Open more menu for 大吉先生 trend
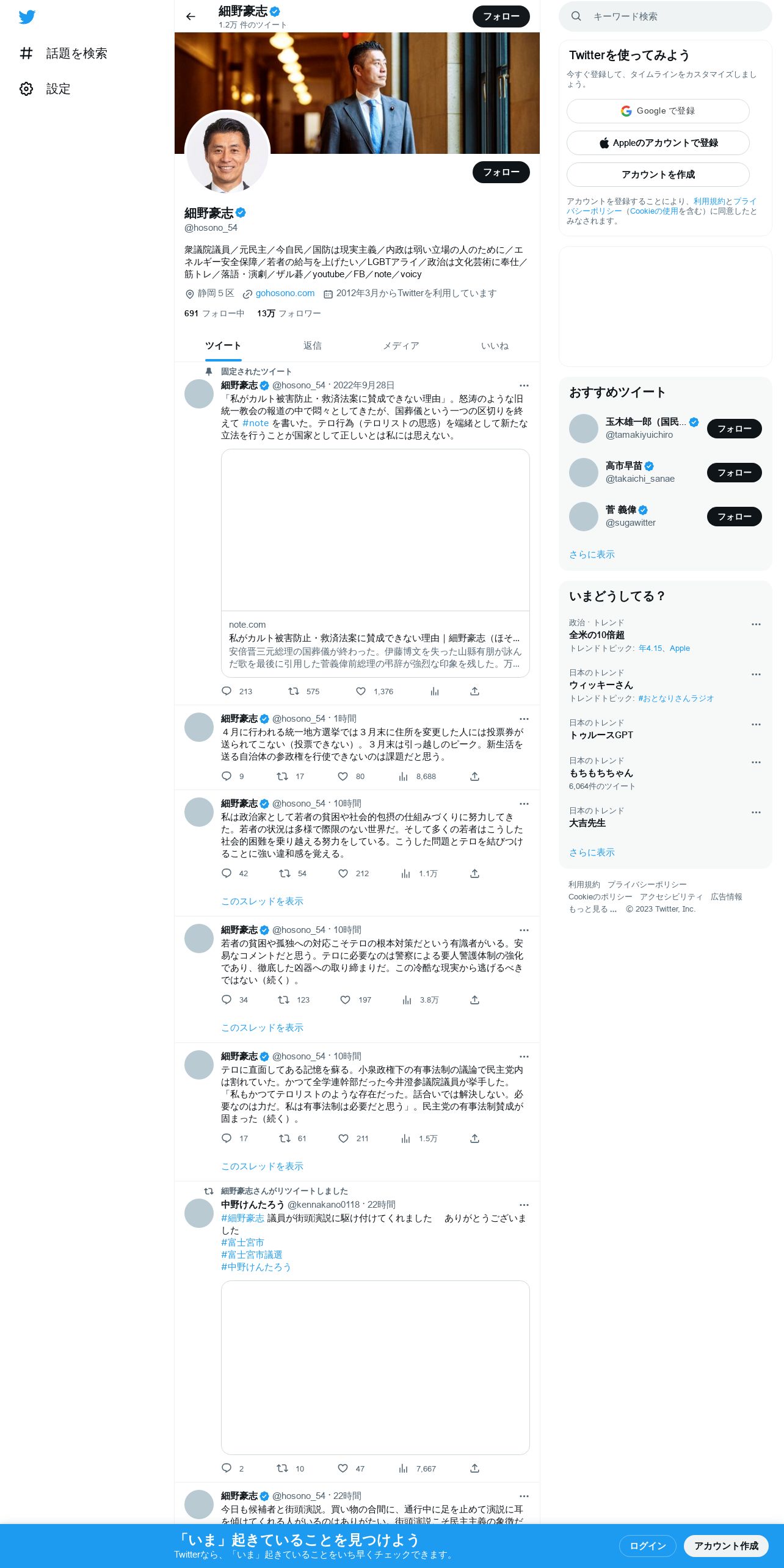The height and width of the screenshot is (1568, 784). (756, 812)
